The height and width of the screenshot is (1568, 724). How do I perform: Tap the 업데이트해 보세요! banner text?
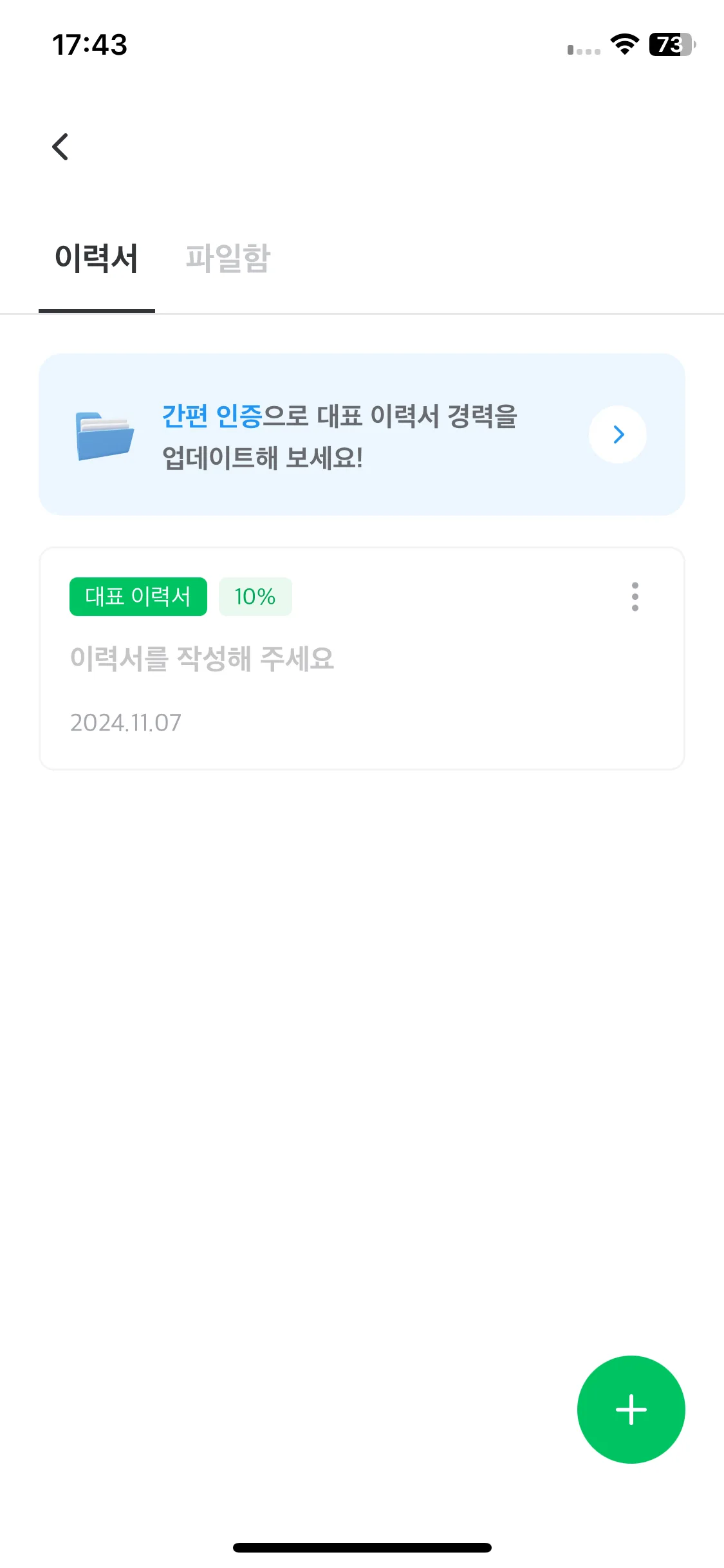(263, 458)
